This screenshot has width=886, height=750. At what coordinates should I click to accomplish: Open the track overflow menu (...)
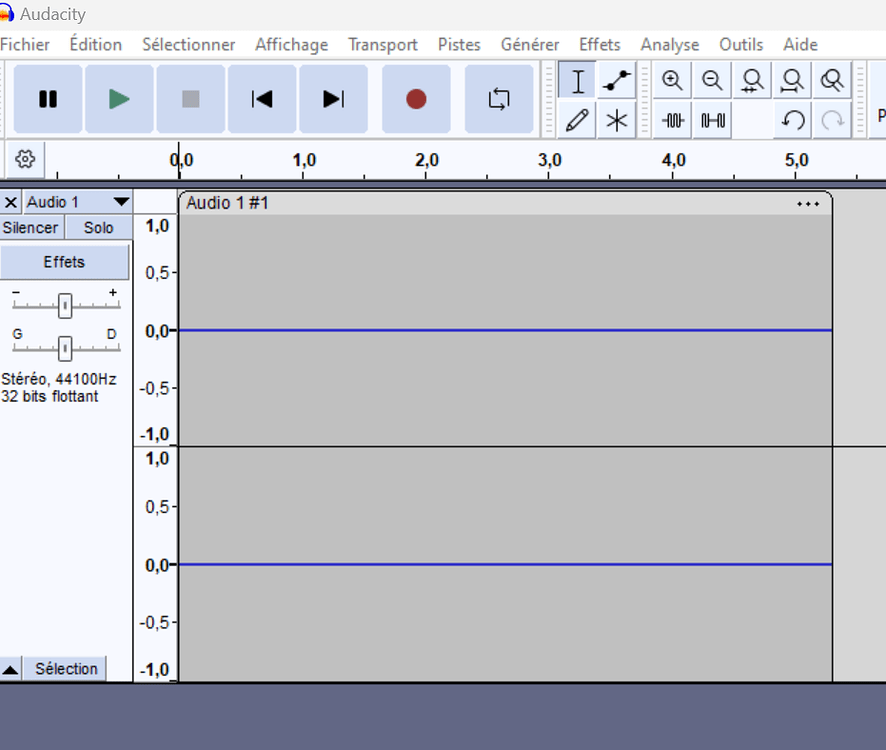(x=808, y=204)
